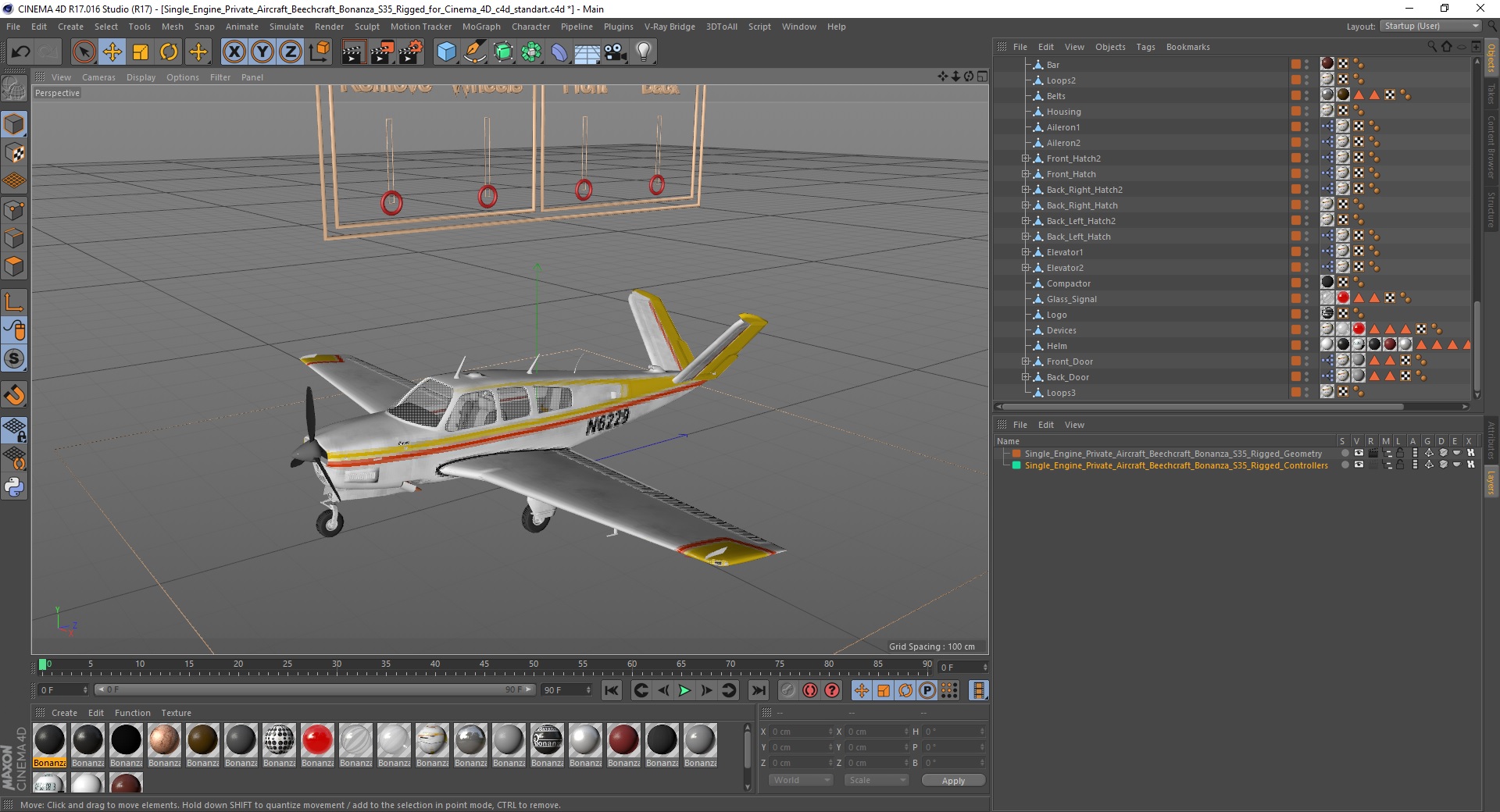Screen dimensions: 1500x812
Task: Open material manager Texture menu
Action: point(176,713)
